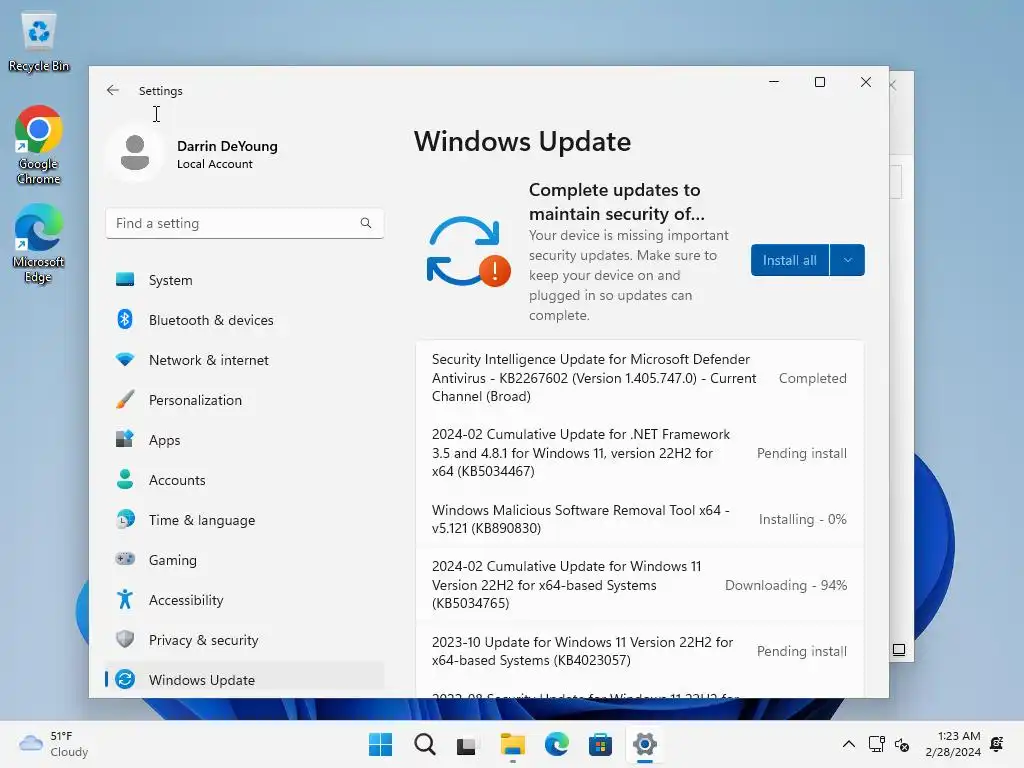Open Privacy & security page
The height and width of the screenshot is (768, 1024).
[244, 639]
